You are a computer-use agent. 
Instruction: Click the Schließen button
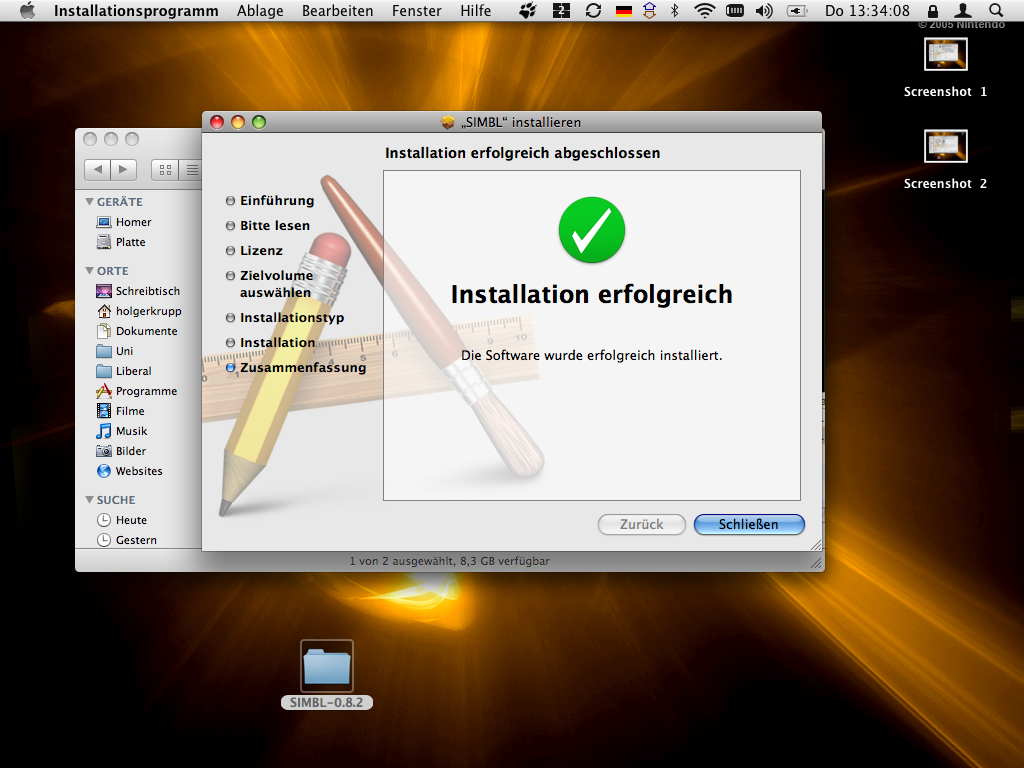[x=748, y=524]
